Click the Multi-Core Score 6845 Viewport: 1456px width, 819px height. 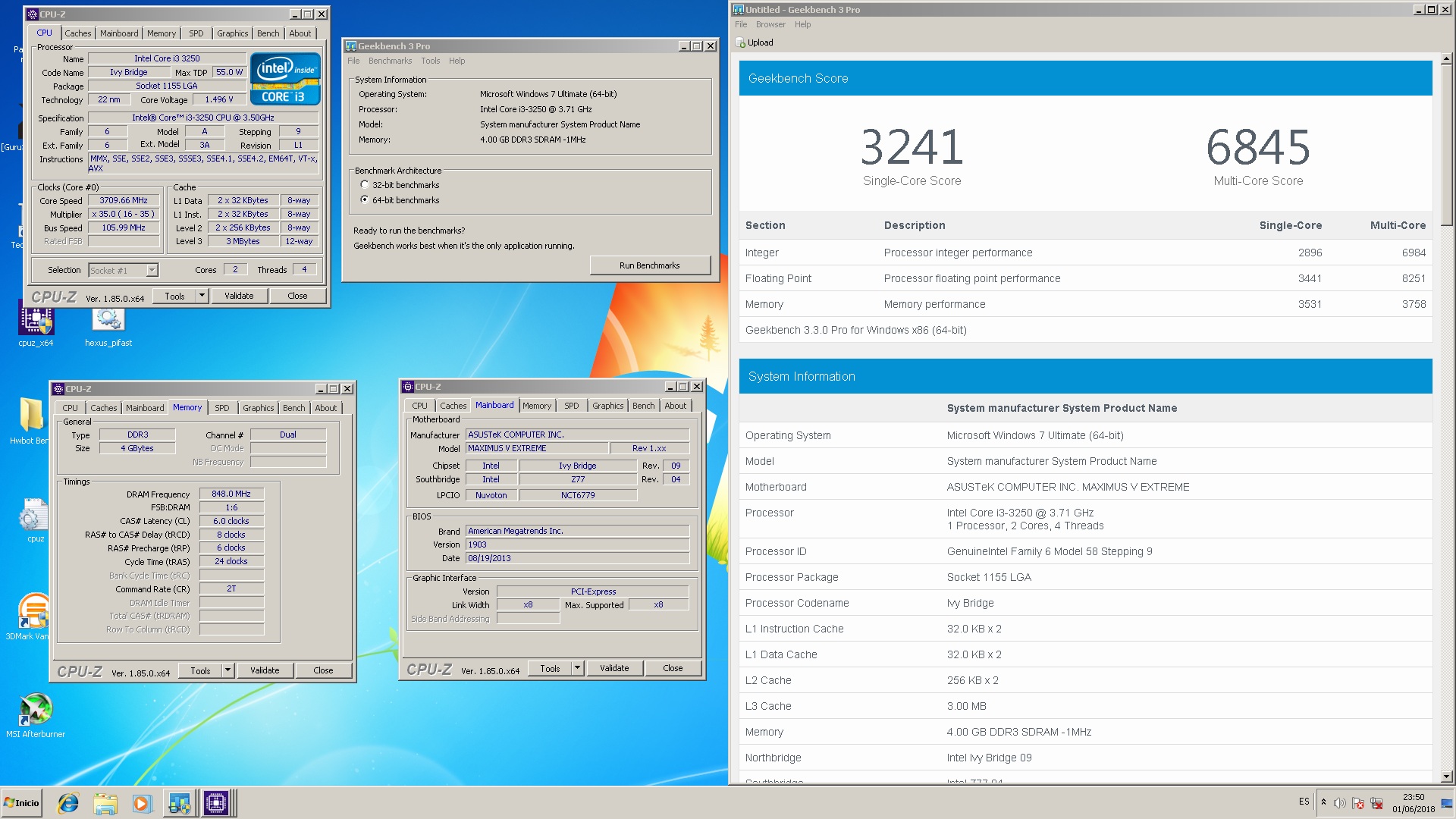(1259, 147)
